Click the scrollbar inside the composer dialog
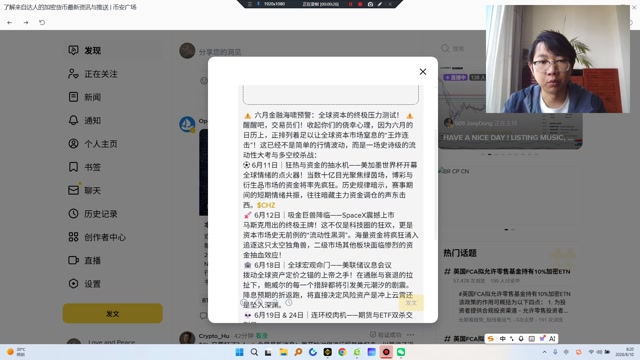The image size is (640, 360). (x=436, y=184)
